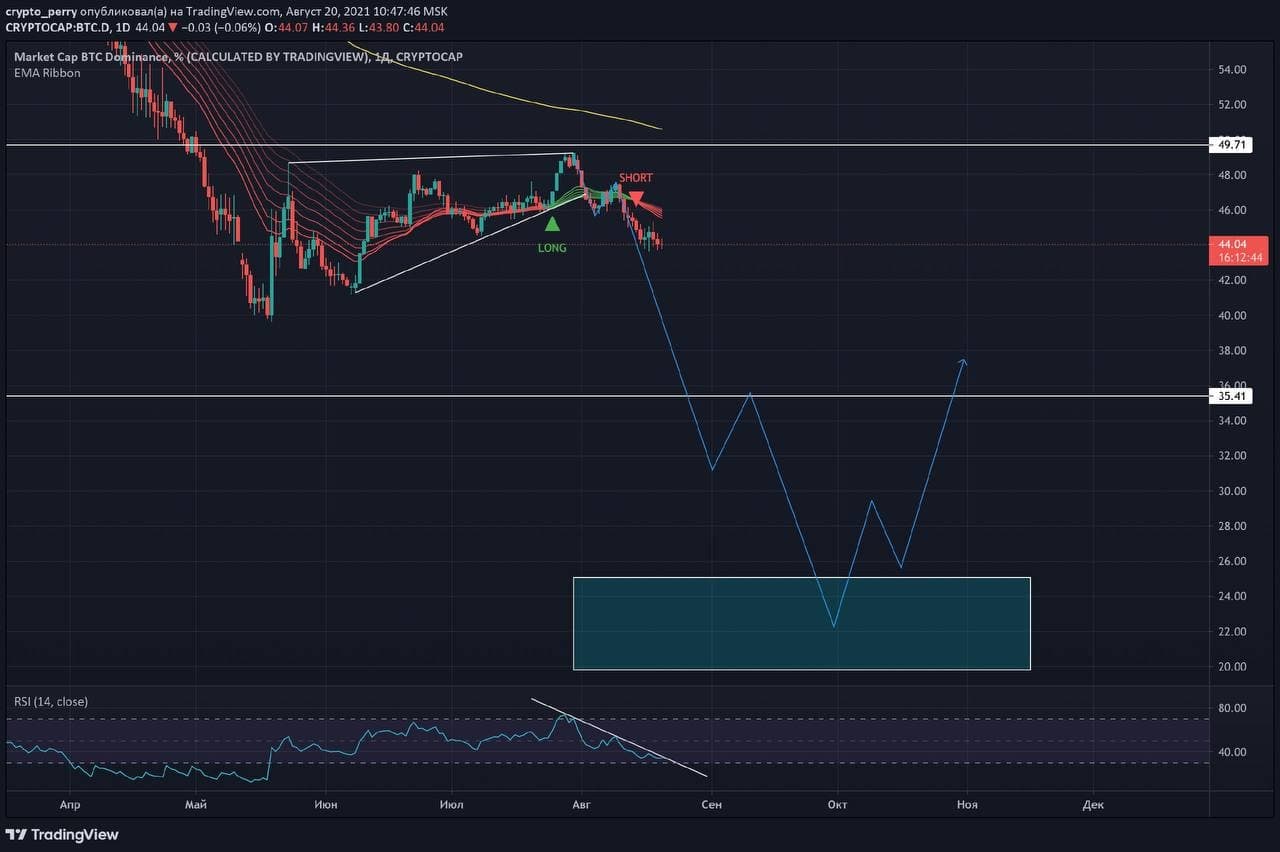Click the Апр month on time axis
1280x852 pixels.
coord(69,804)
